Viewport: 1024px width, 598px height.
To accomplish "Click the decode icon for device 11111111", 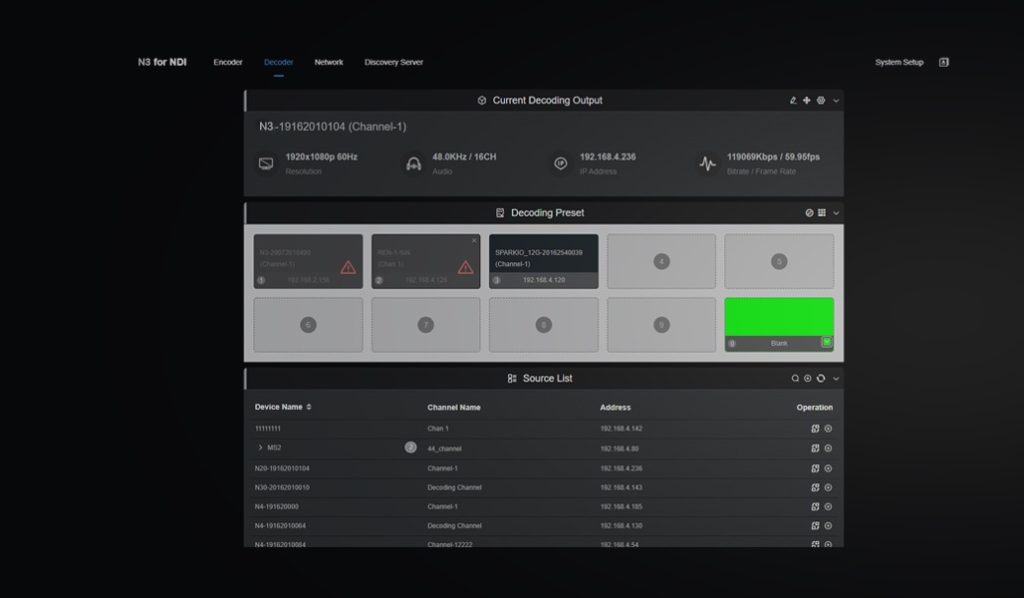I will [x=815, y=429].
